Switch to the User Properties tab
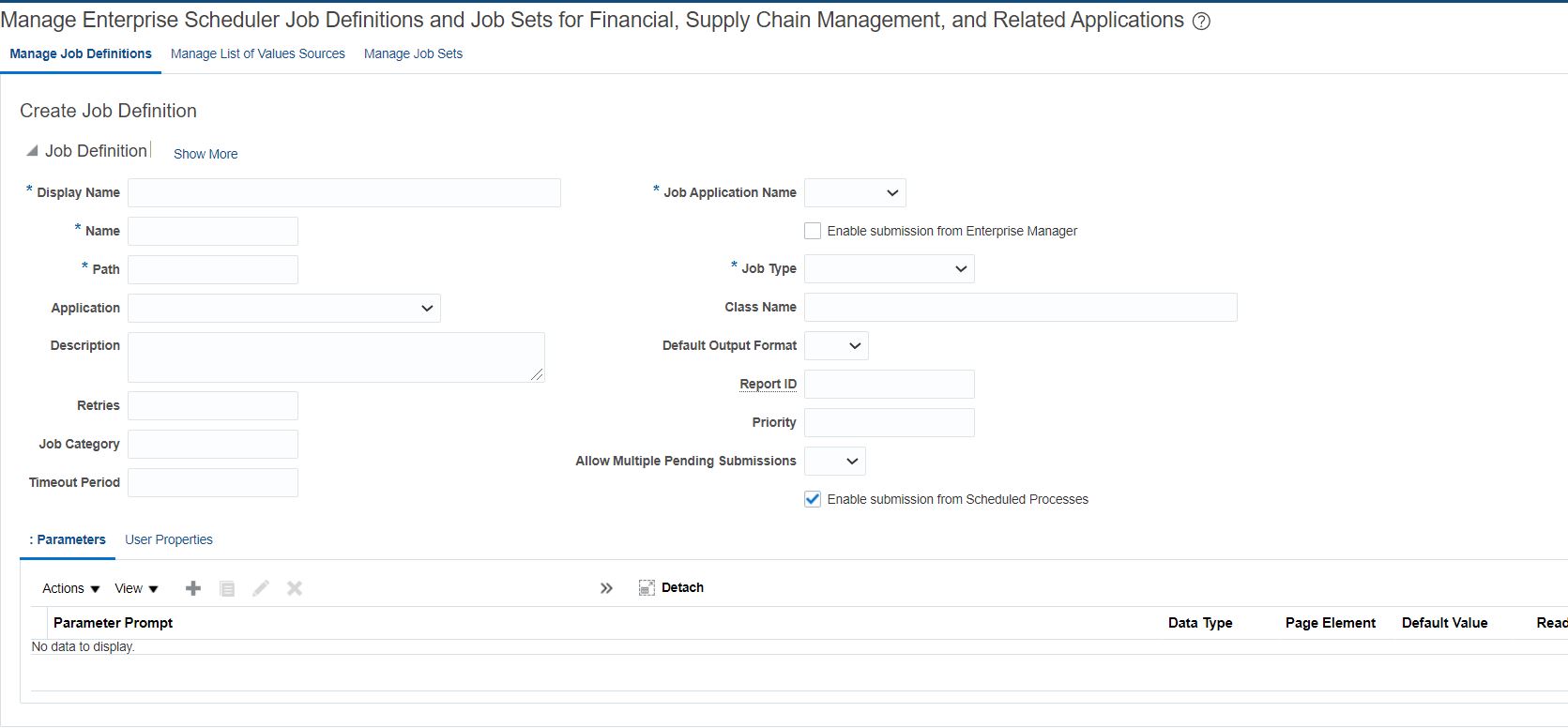1568x728 pixels. 169,539
